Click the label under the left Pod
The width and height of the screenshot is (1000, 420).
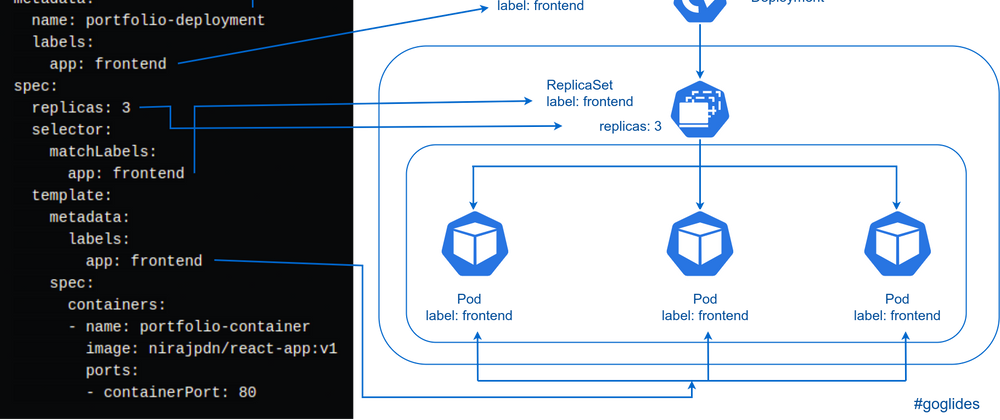pyautogui.click(x=470, y=307)
